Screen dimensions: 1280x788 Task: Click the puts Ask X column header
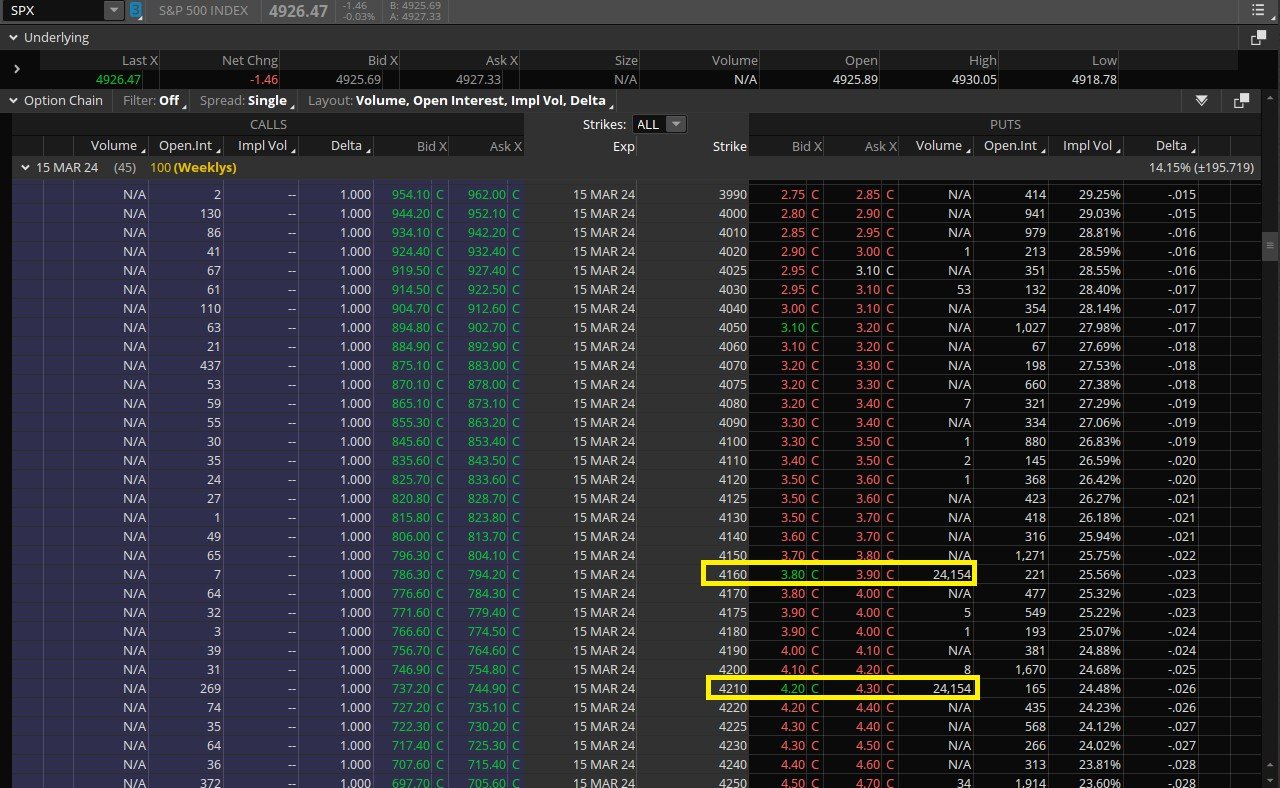pyautogui.click(x=880, y=146)
